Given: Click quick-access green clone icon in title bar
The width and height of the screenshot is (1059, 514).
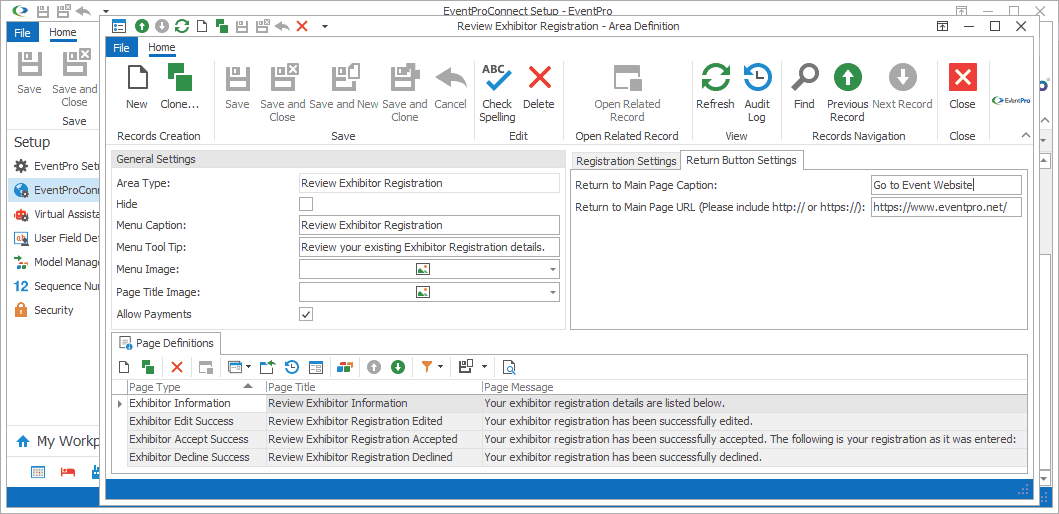Looking at the screenshot, I should coord(222,26).
